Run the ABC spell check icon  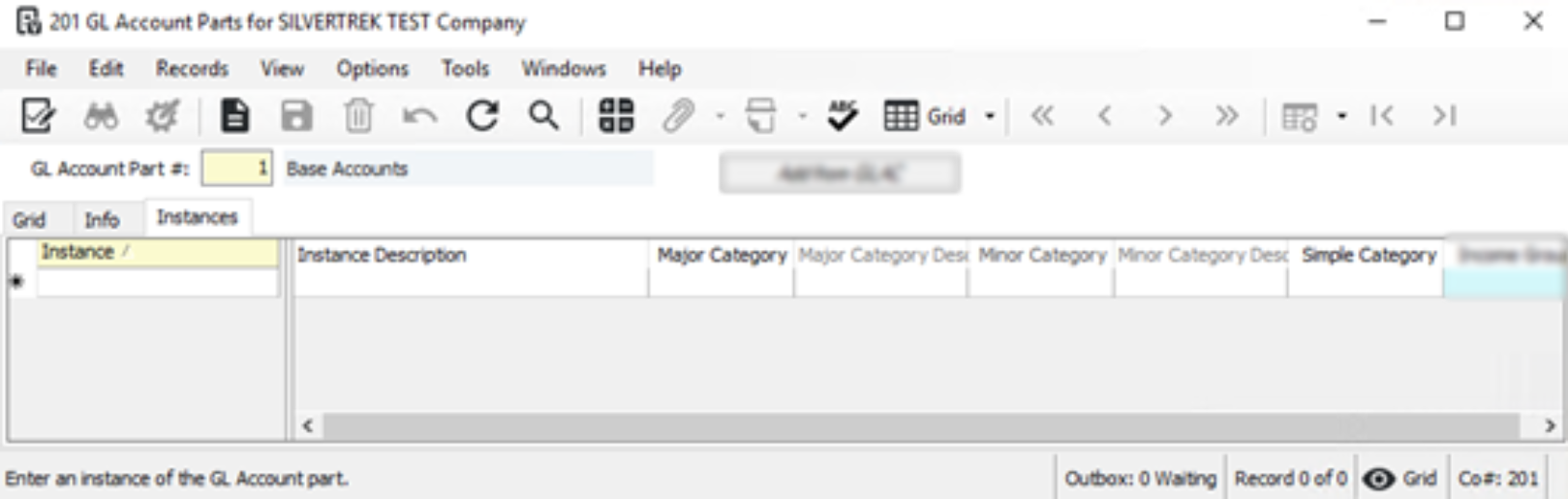coord(842,116)
